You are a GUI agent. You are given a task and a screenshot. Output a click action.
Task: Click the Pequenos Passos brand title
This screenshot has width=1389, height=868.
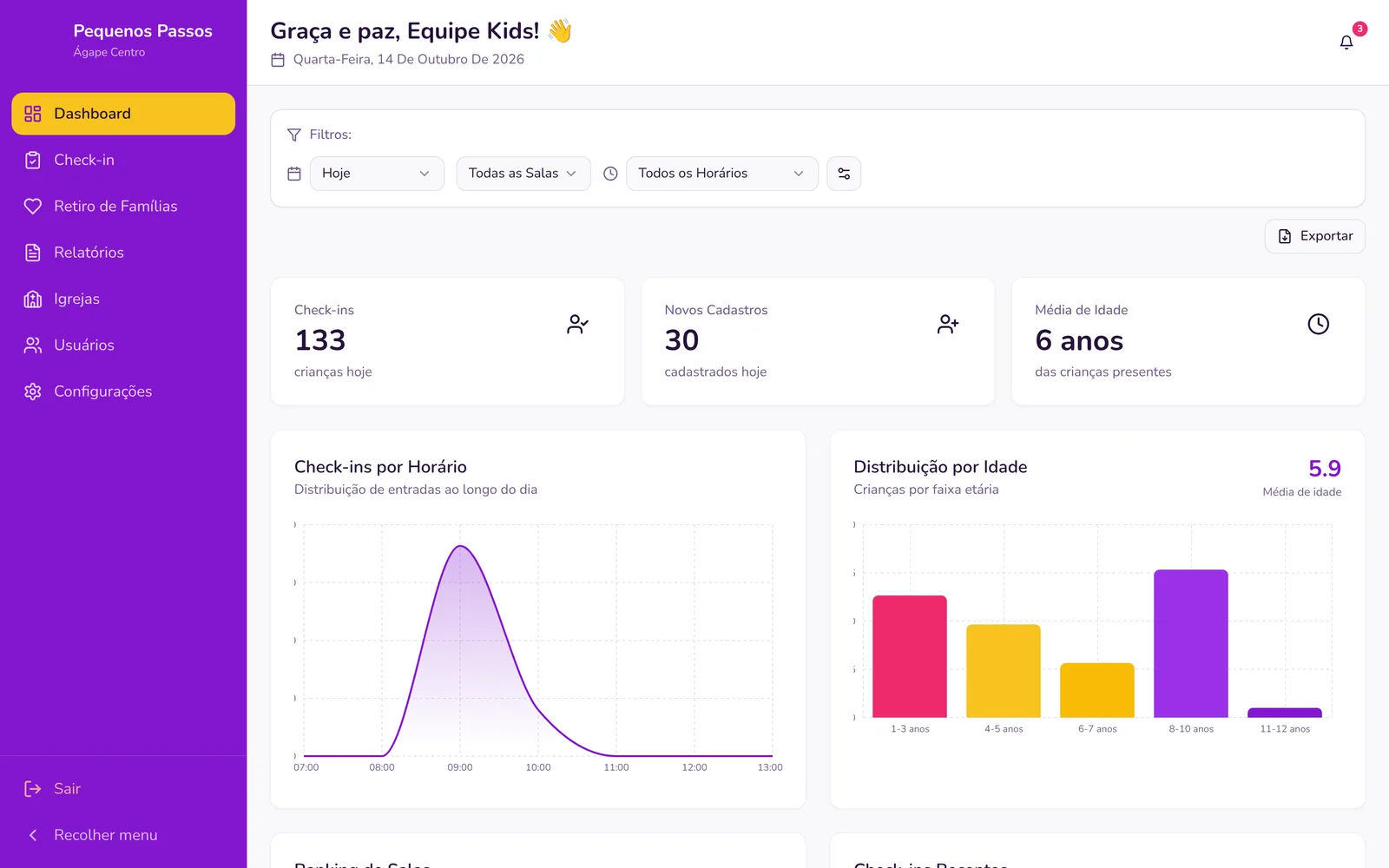point(143,31)
